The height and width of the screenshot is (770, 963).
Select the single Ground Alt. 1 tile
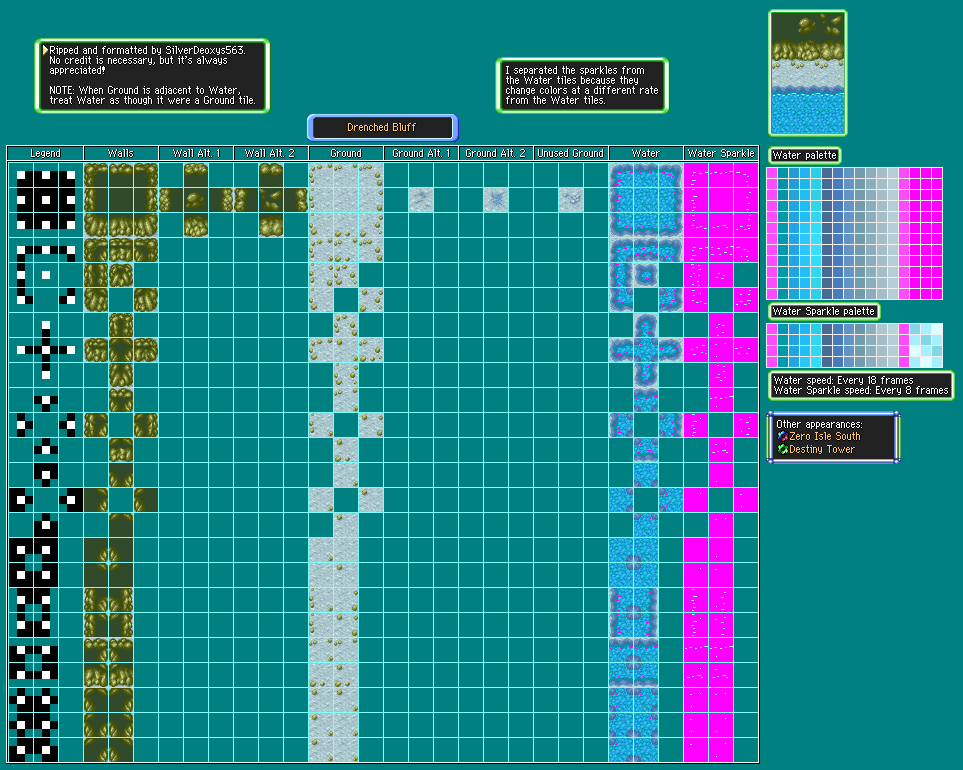click(x=421, y=200)
